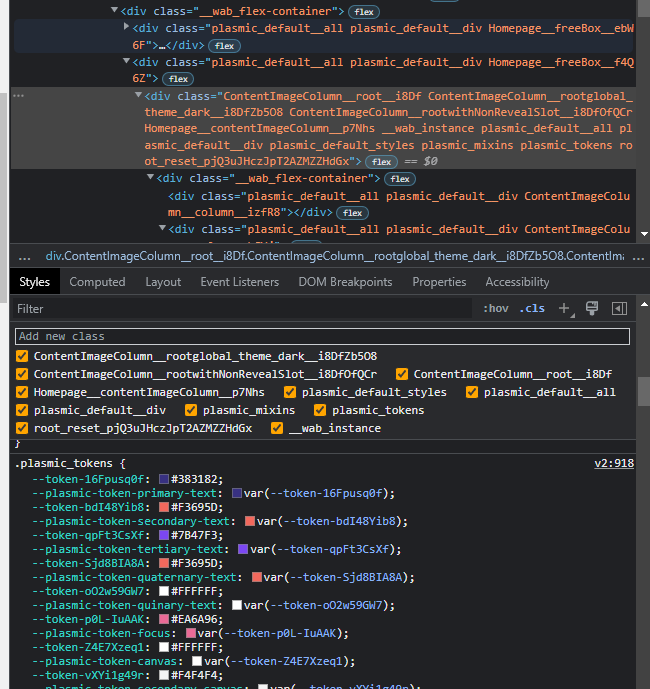Click the #383182 color swatch

click(164, 479)
